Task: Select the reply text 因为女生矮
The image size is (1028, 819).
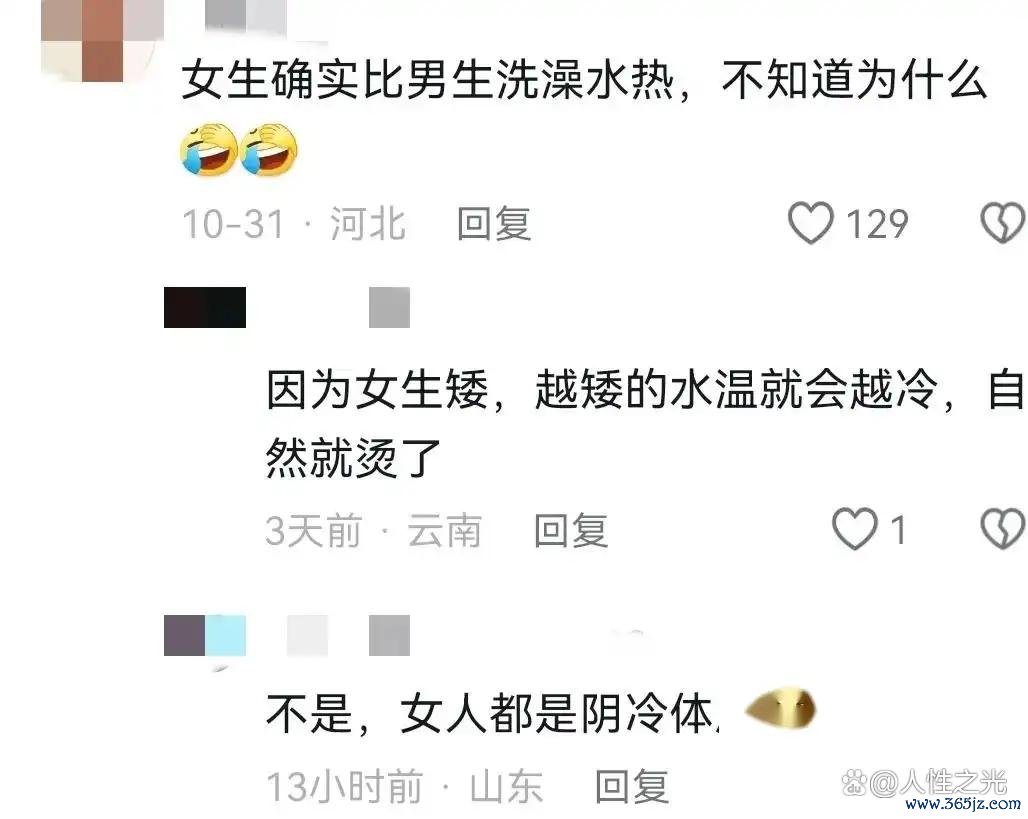Action: point(377,390)
